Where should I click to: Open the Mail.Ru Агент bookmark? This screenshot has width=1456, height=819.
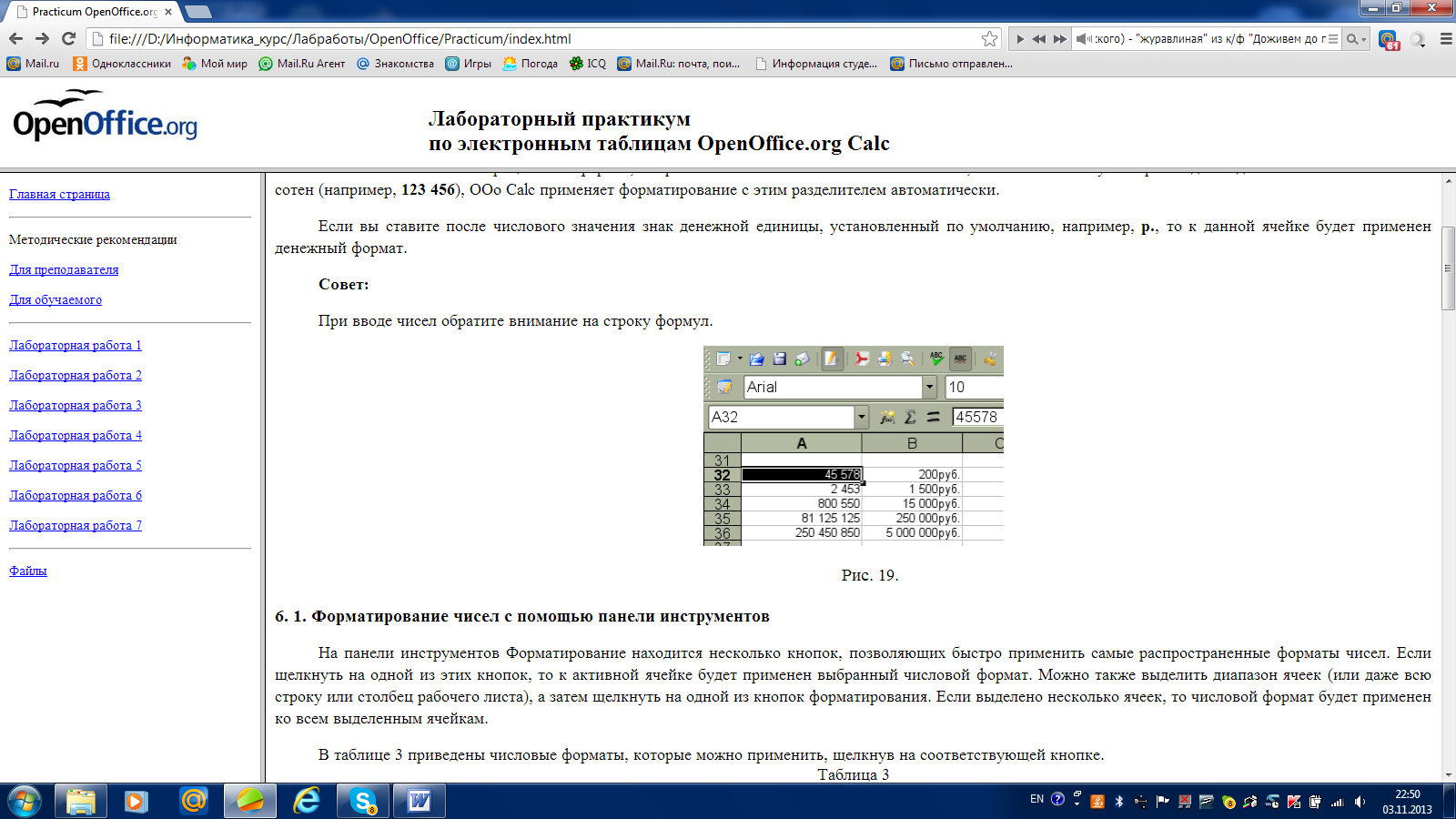click(x=302, y=64)
